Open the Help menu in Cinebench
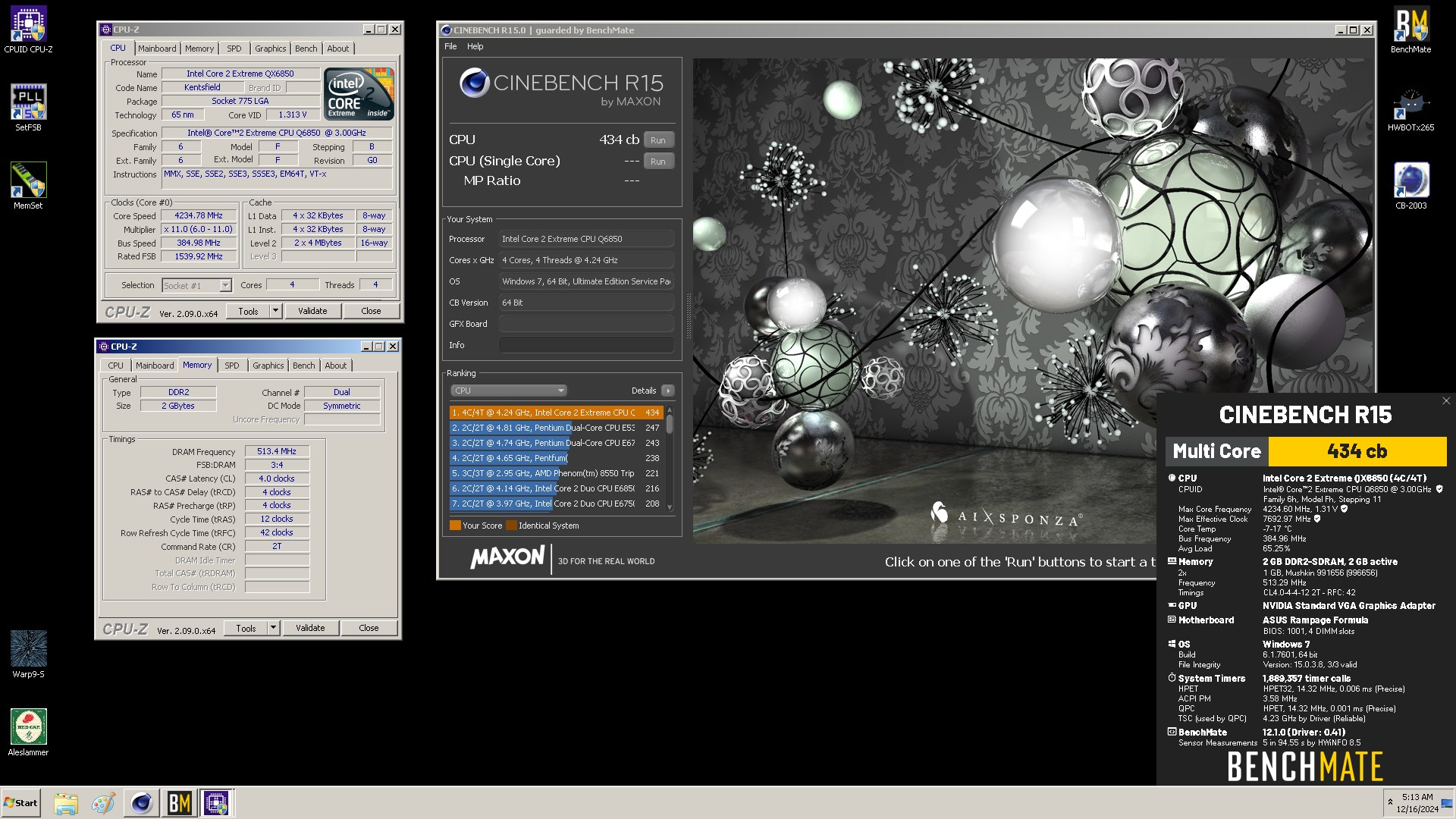 (x=475, y=46)
